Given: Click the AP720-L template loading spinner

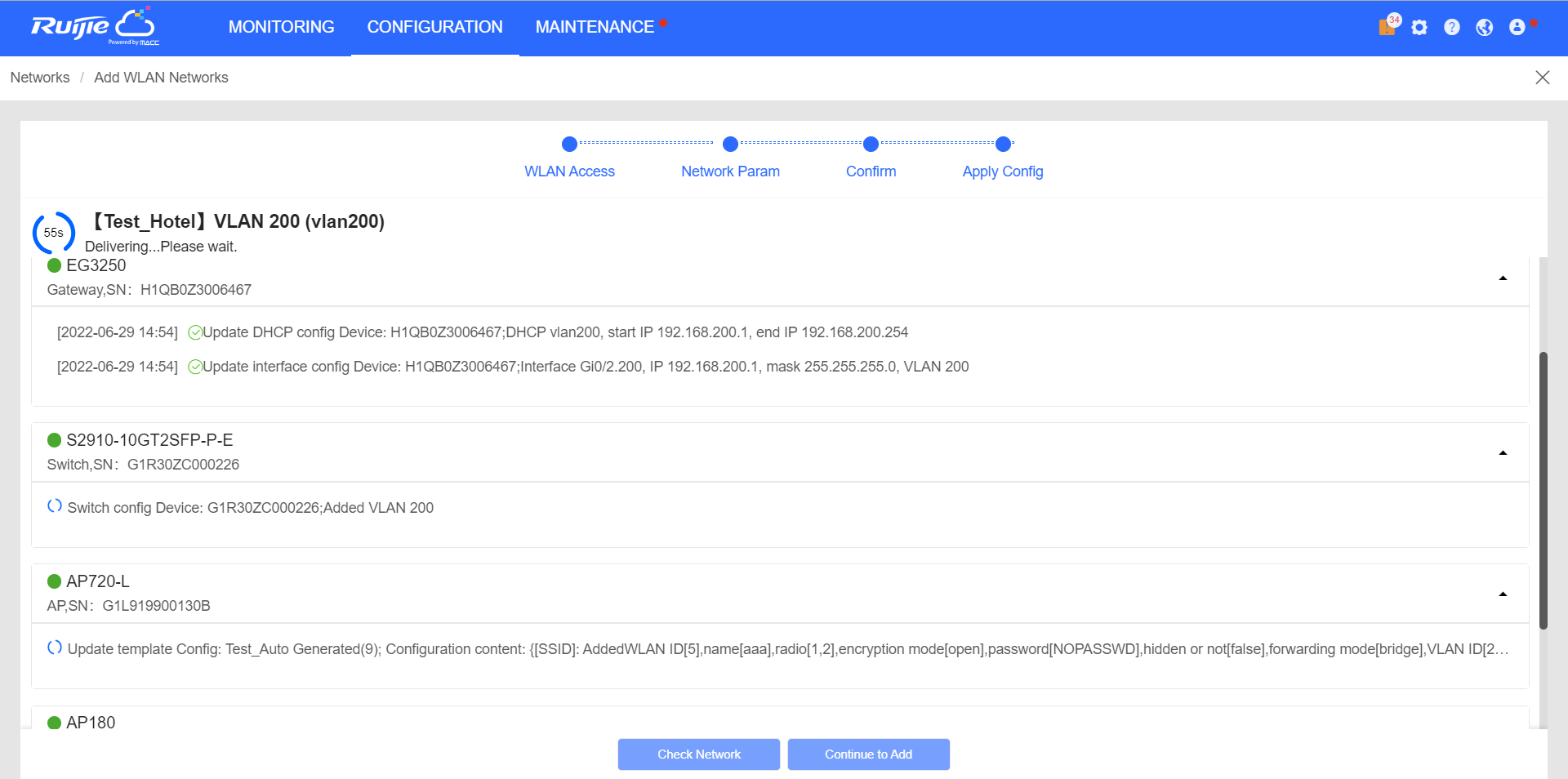Looking at the screenshot, I should tap(55, 648).
